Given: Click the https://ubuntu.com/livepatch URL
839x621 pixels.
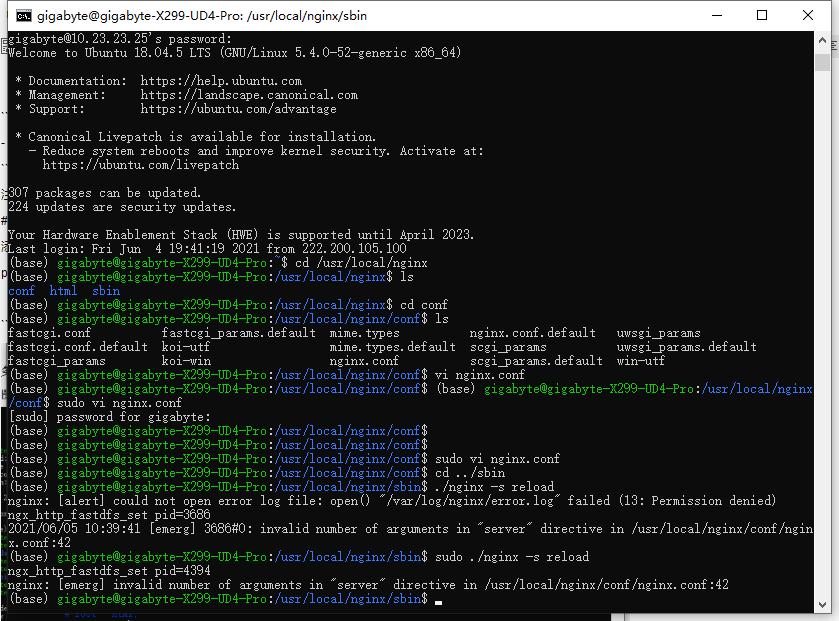Looking at the screenshot, I should tap(141, 165).
